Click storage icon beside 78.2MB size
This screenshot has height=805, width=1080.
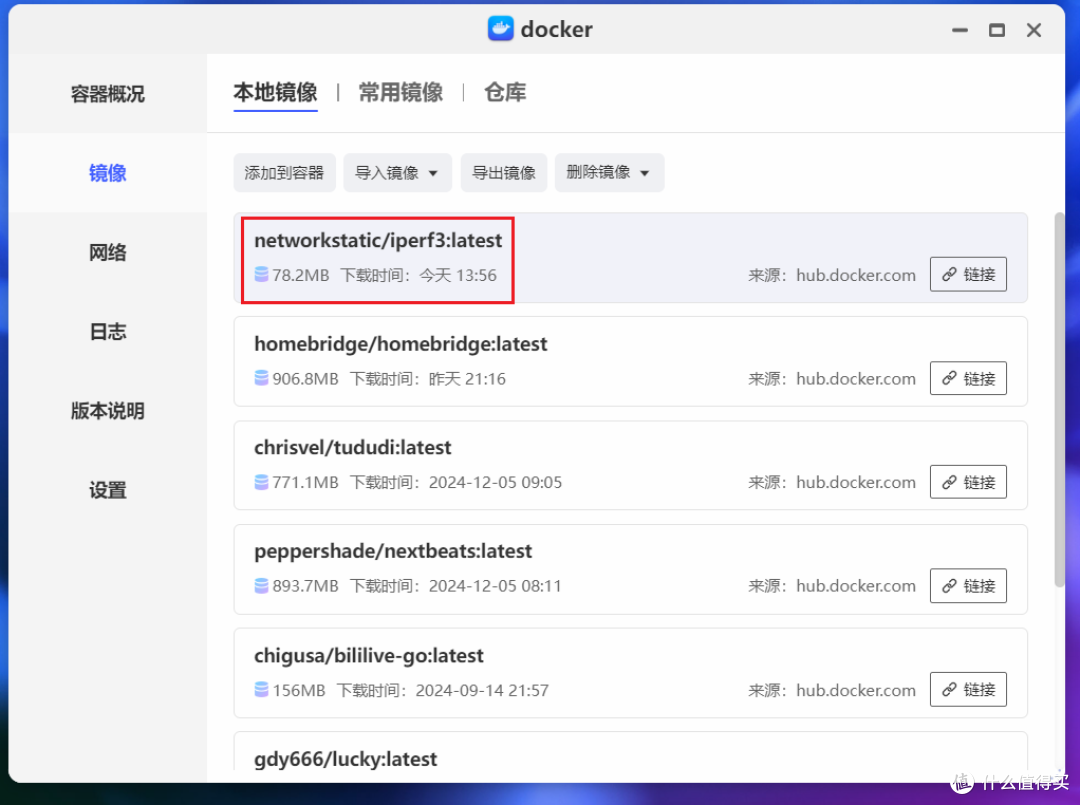coord(262,275)
